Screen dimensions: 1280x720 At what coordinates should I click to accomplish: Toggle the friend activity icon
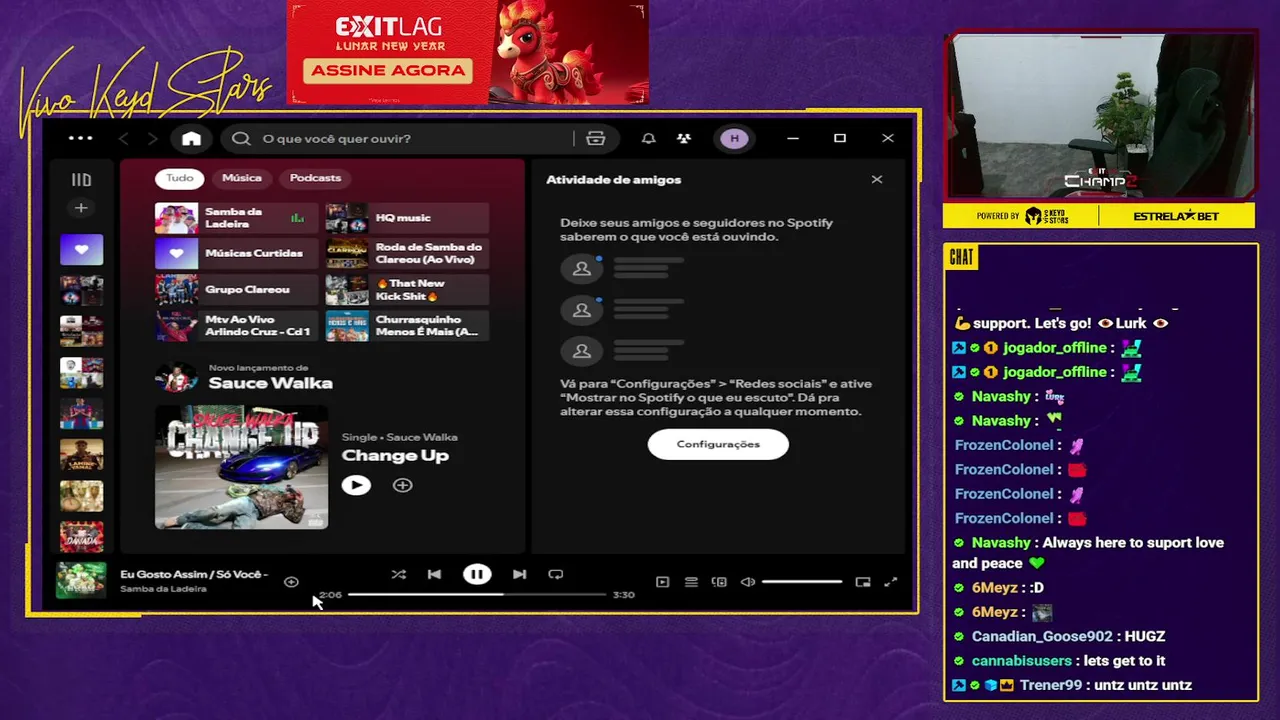coord(683,138)
